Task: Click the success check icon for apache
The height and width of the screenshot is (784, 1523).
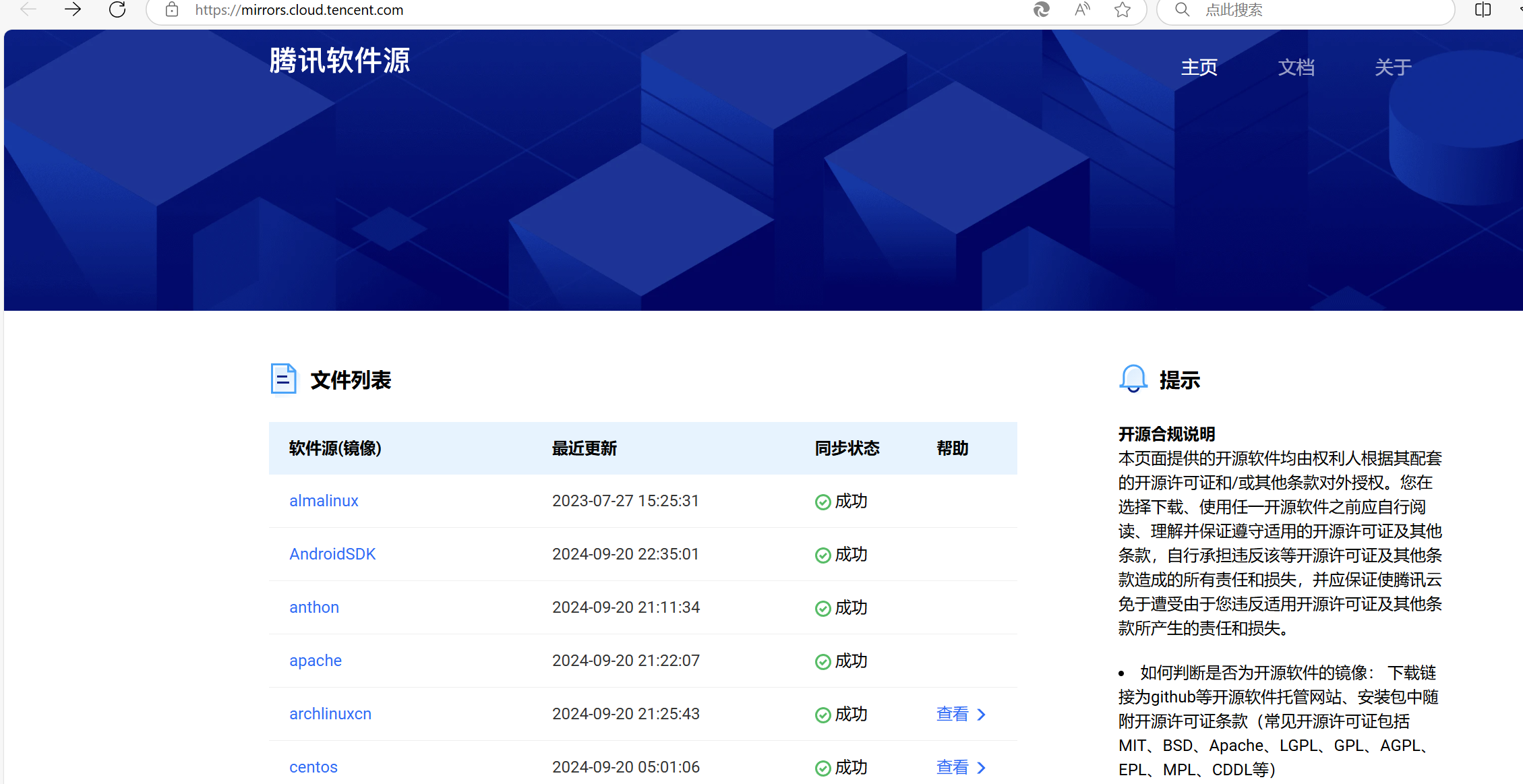Action: (x=823, y=662)
